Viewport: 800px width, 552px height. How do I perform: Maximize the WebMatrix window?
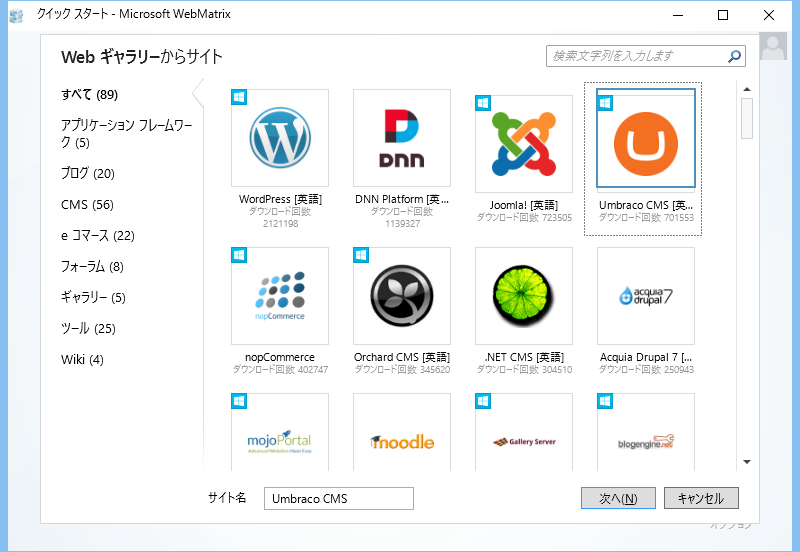[x=723, y=15]
